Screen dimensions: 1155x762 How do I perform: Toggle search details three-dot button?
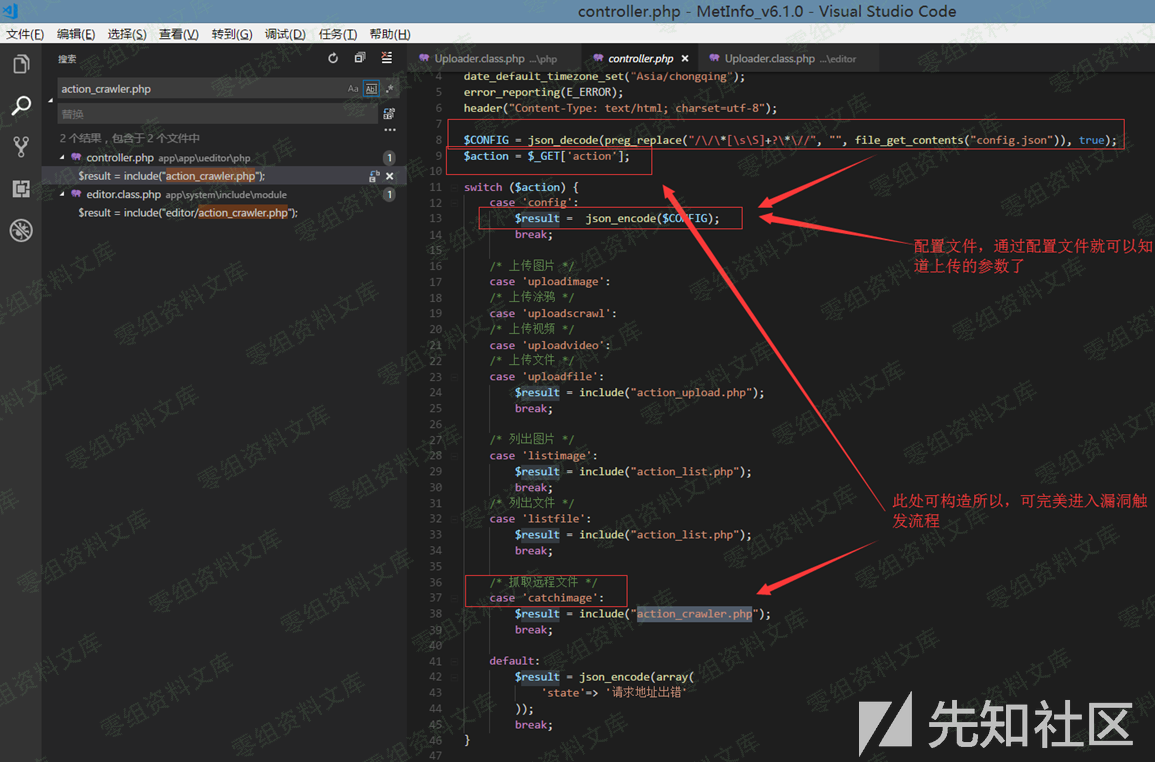pyautogui.click(x=389, y=130)
